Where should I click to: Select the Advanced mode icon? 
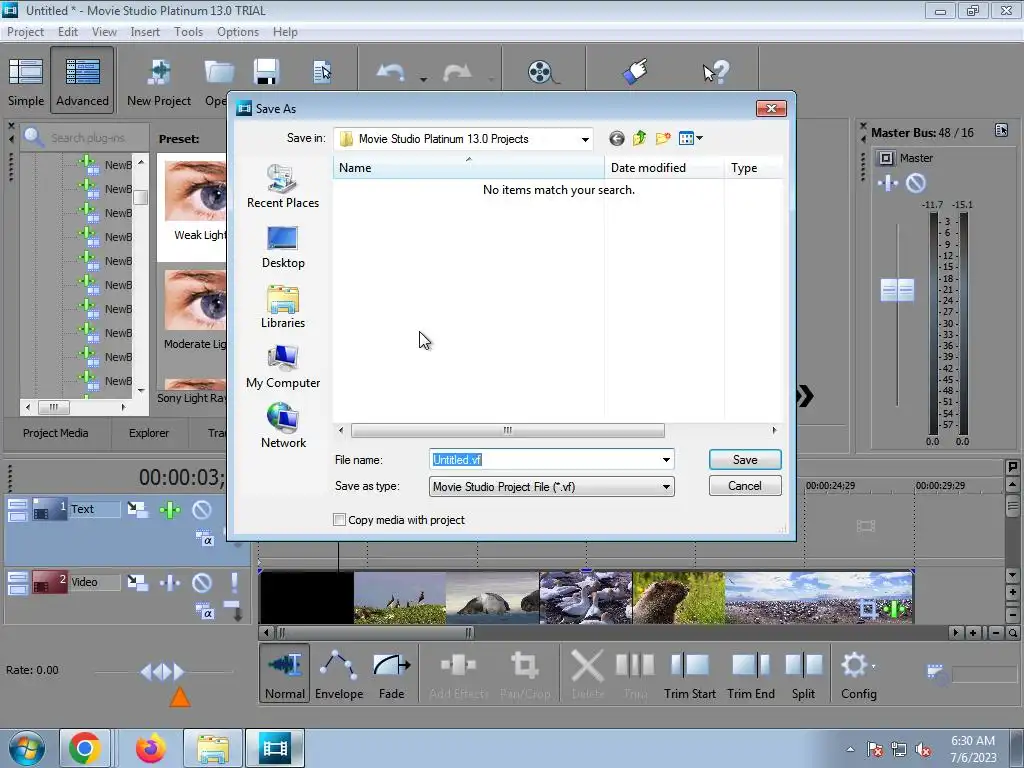(x=82, y=81)
